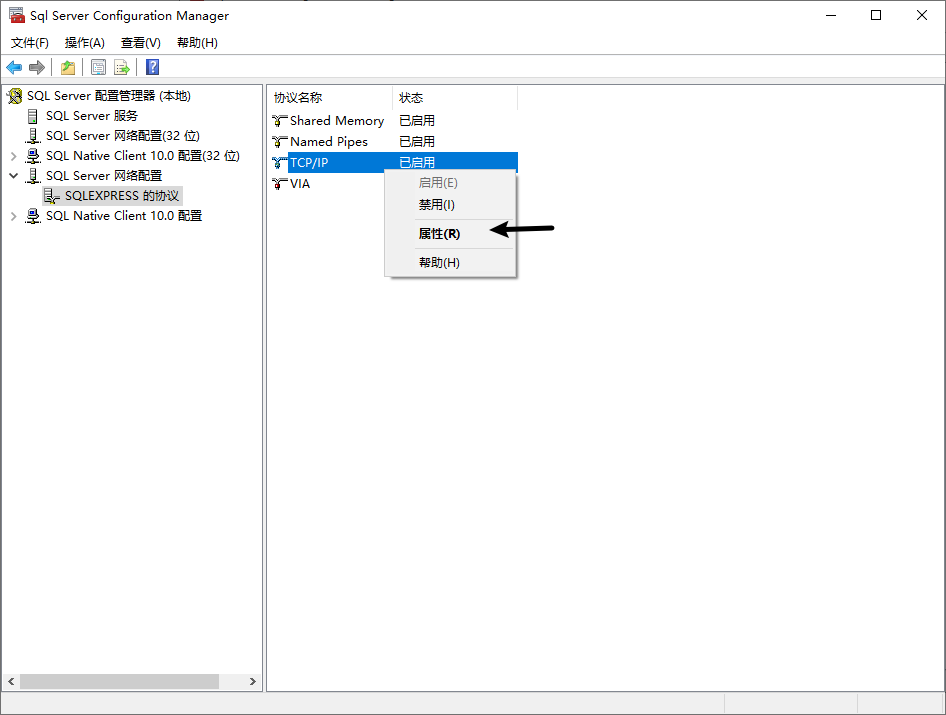
Task: Choose 帮助(H) in the context menu
Action: coord(439,263)
